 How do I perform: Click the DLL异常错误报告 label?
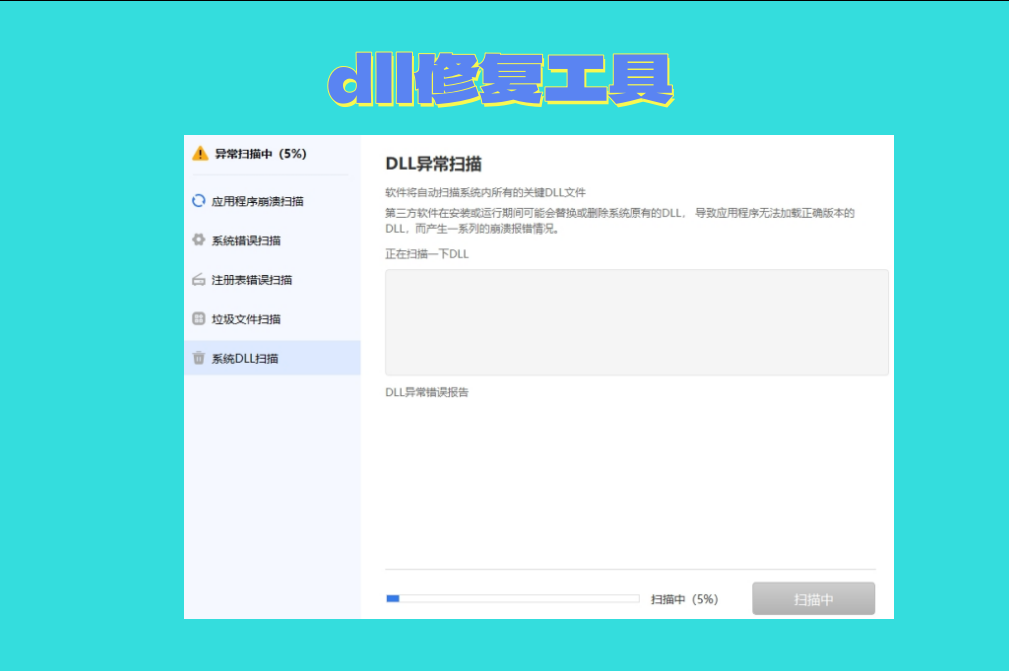point(427,392)
